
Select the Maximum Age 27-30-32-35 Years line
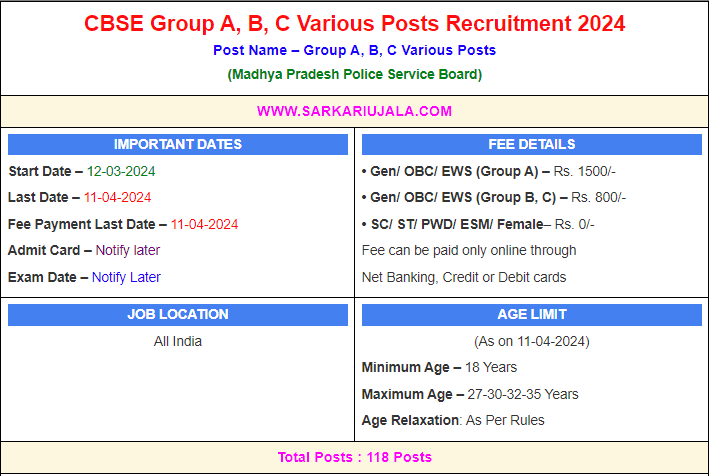click(470, 394)
